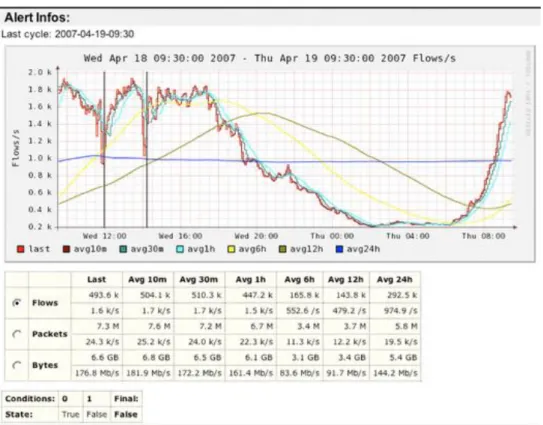
Task: Click the Flows/s graph title
Action: pyautogui.click(x=269, y=58)
